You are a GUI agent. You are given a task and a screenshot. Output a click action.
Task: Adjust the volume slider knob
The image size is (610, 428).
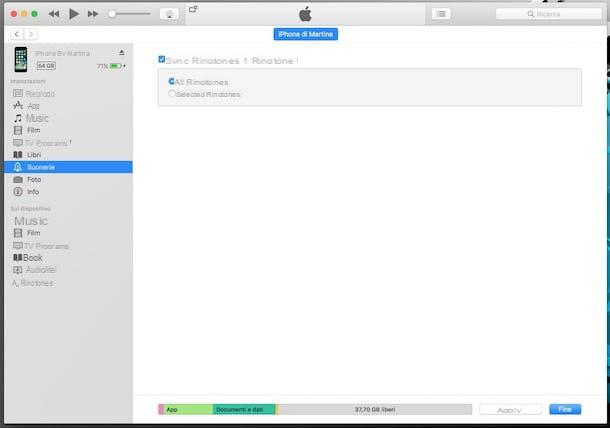pos(112,14)
